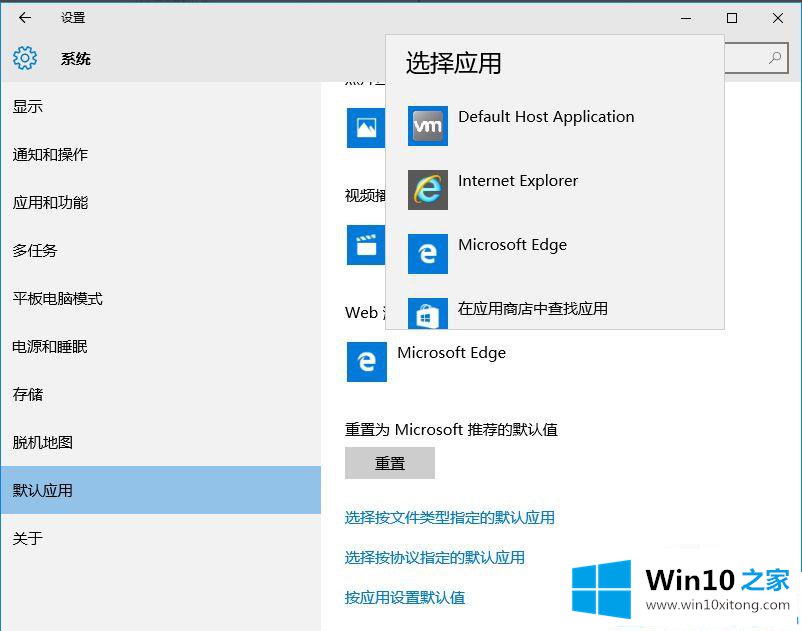Open the 通知和操作 settings page
802x631 pixels.
(161, 154)
